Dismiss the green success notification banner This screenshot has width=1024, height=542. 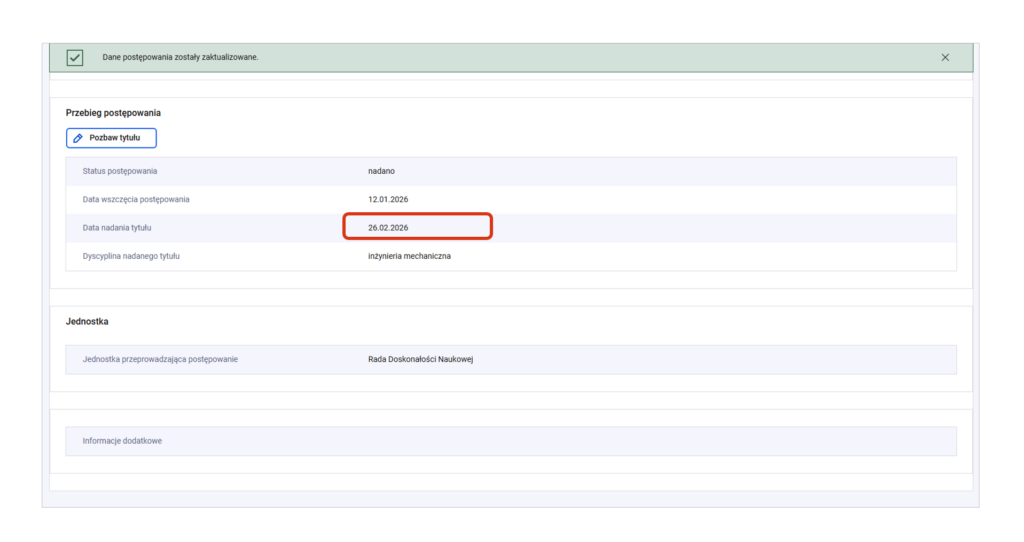coord(945,57)
